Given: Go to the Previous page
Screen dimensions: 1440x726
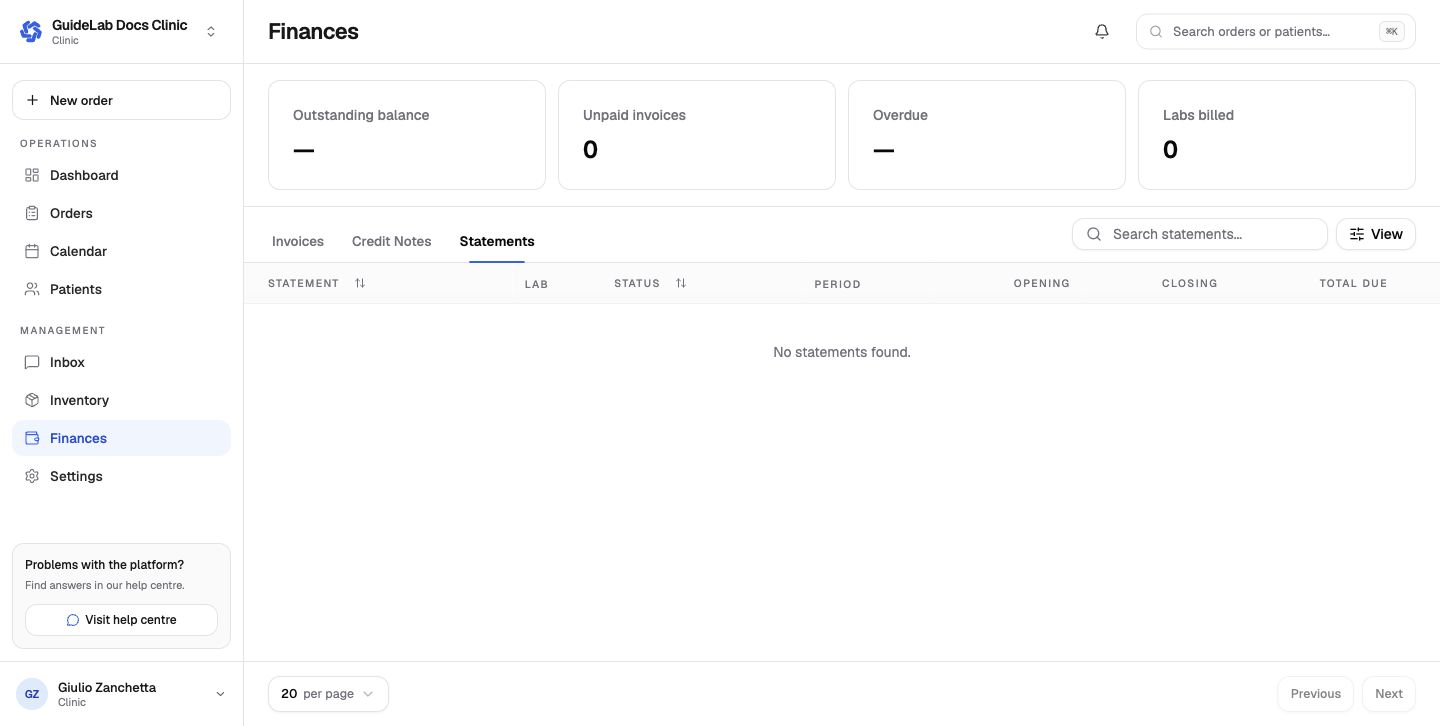Looking at the screenshot, I should click(1316, 694).
